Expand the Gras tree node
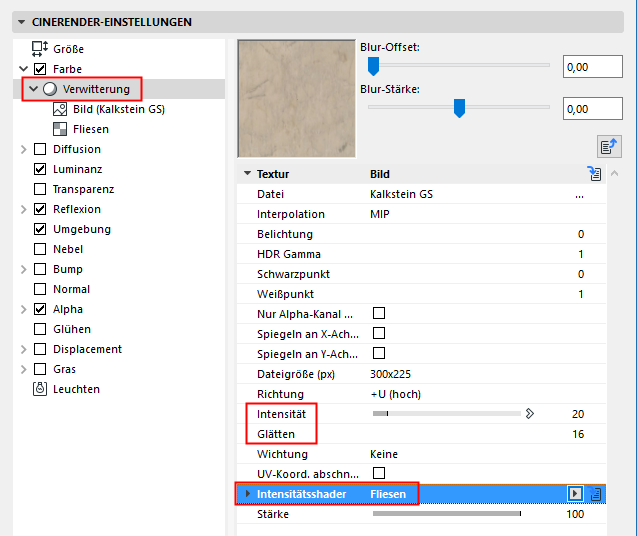637x536 pixels. click(24, 369)
